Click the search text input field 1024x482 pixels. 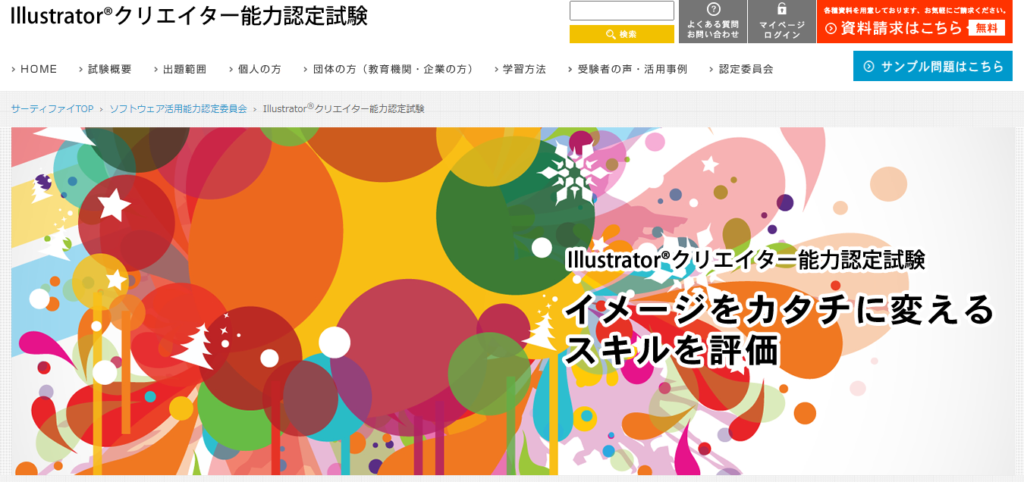[622, 10]
